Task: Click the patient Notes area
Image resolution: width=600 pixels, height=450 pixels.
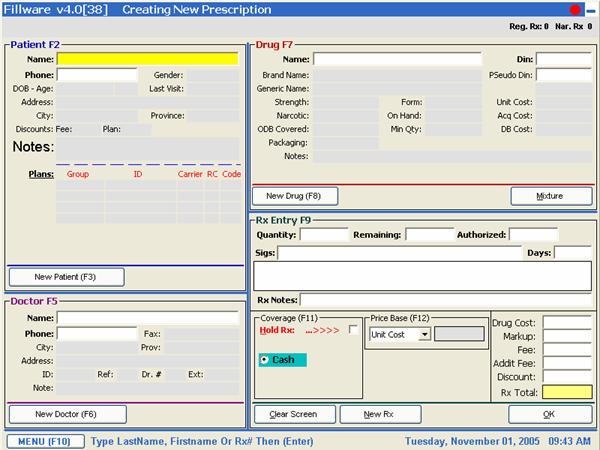Action: tap(148, 149)
